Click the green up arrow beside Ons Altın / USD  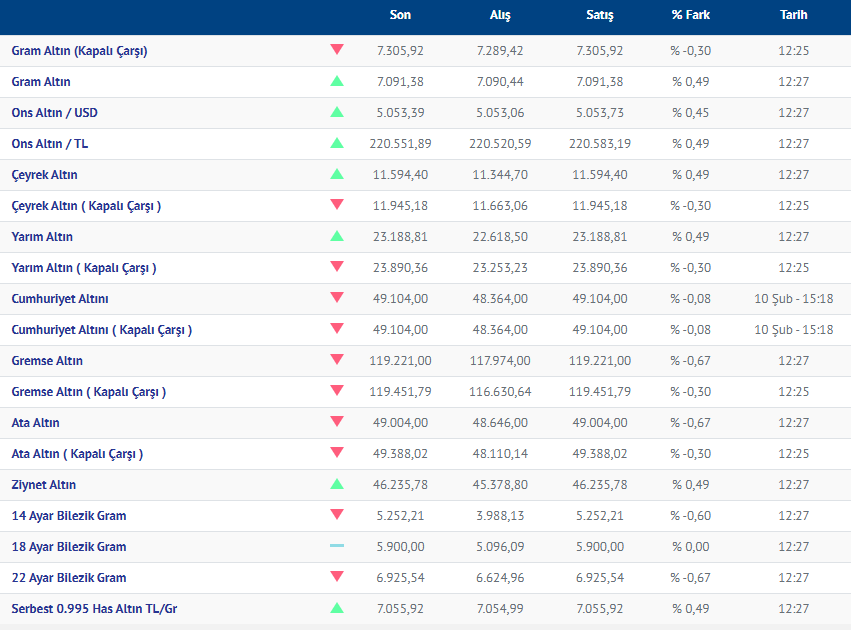pyautogui.click(x=336, y=112)
